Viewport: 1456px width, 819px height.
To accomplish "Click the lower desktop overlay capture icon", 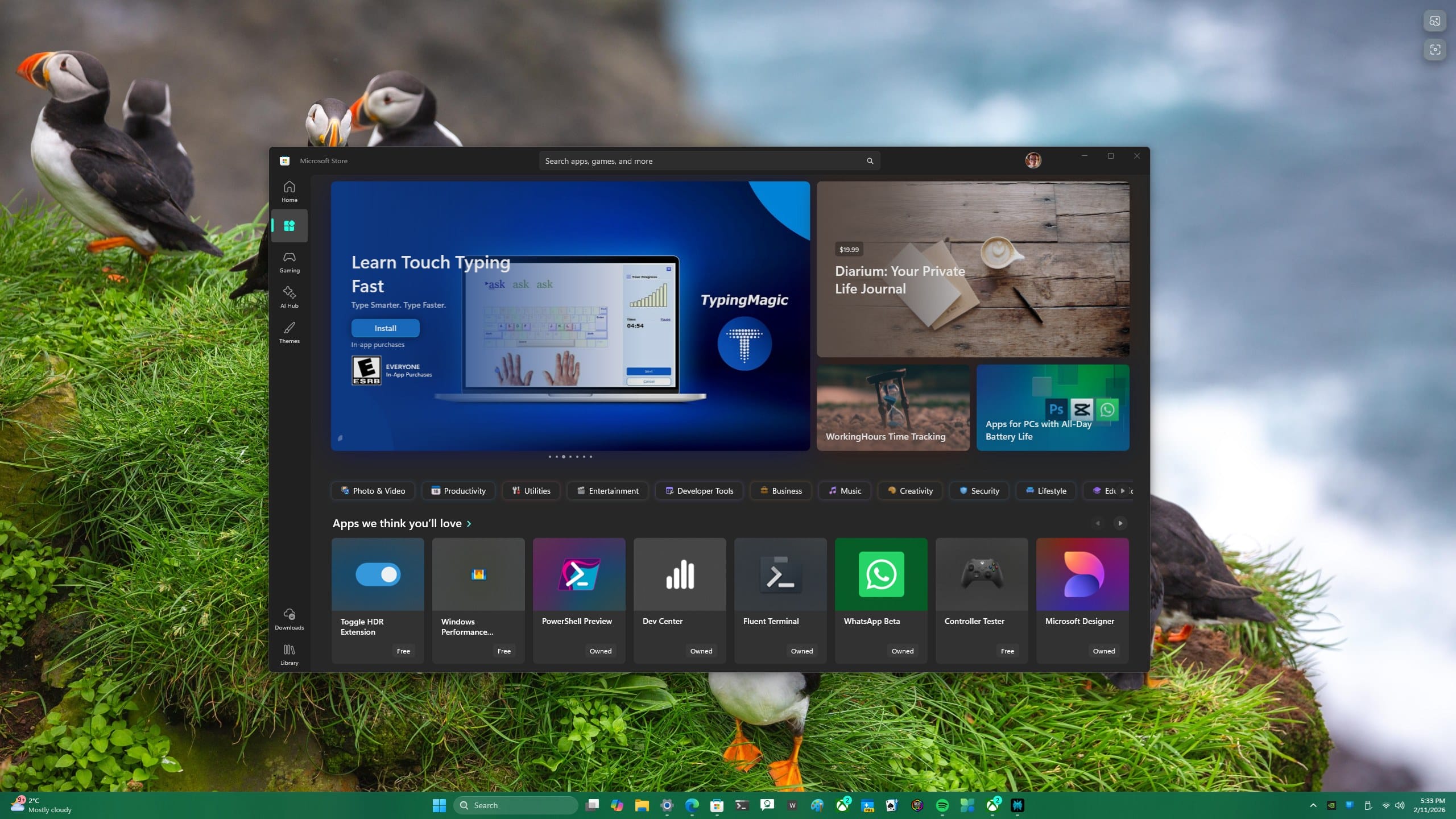I will coord(1435,49).
